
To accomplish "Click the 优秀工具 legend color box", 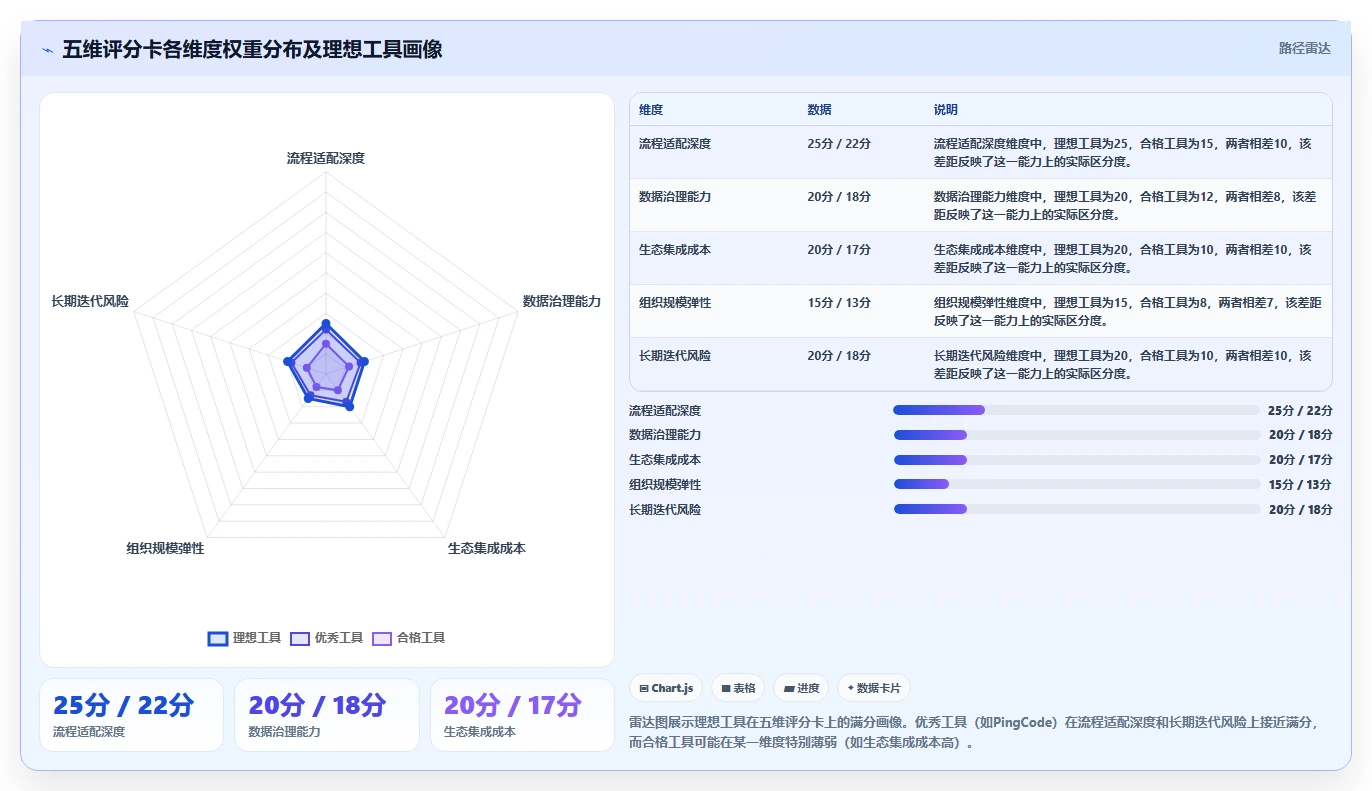I will (x=300, y=638).
